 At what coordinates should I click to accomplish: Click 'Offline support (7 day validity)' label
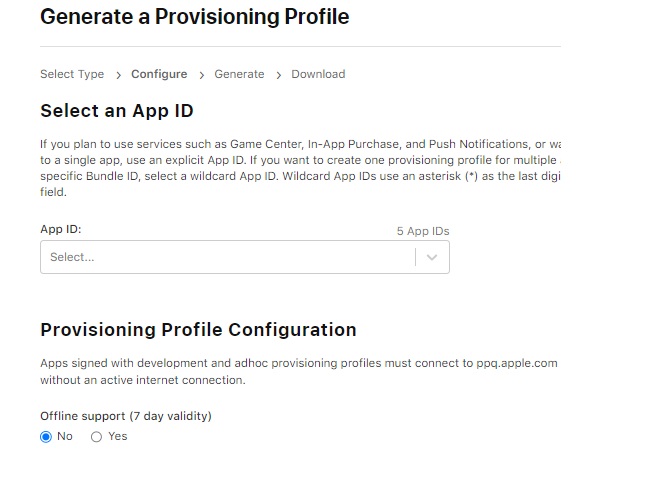tap(126, 416)
